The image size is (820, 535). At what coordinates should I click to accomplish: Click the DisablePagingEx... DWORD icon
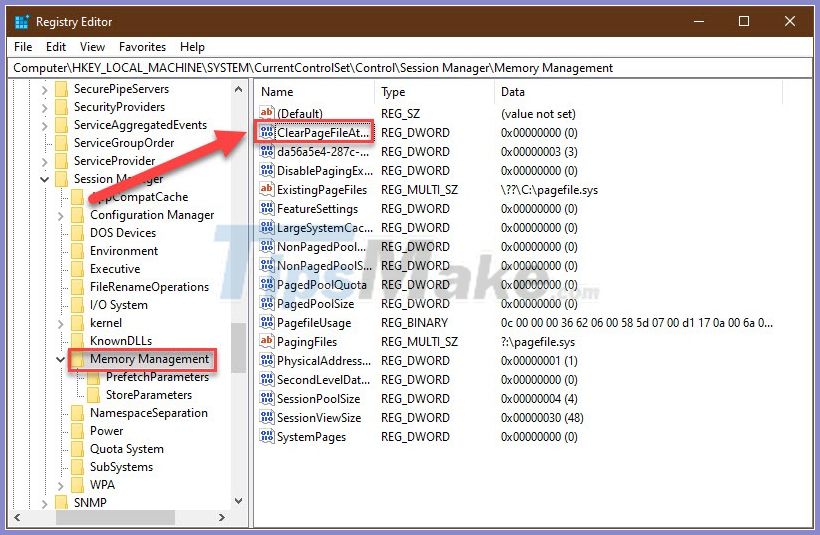pos(267,170)
